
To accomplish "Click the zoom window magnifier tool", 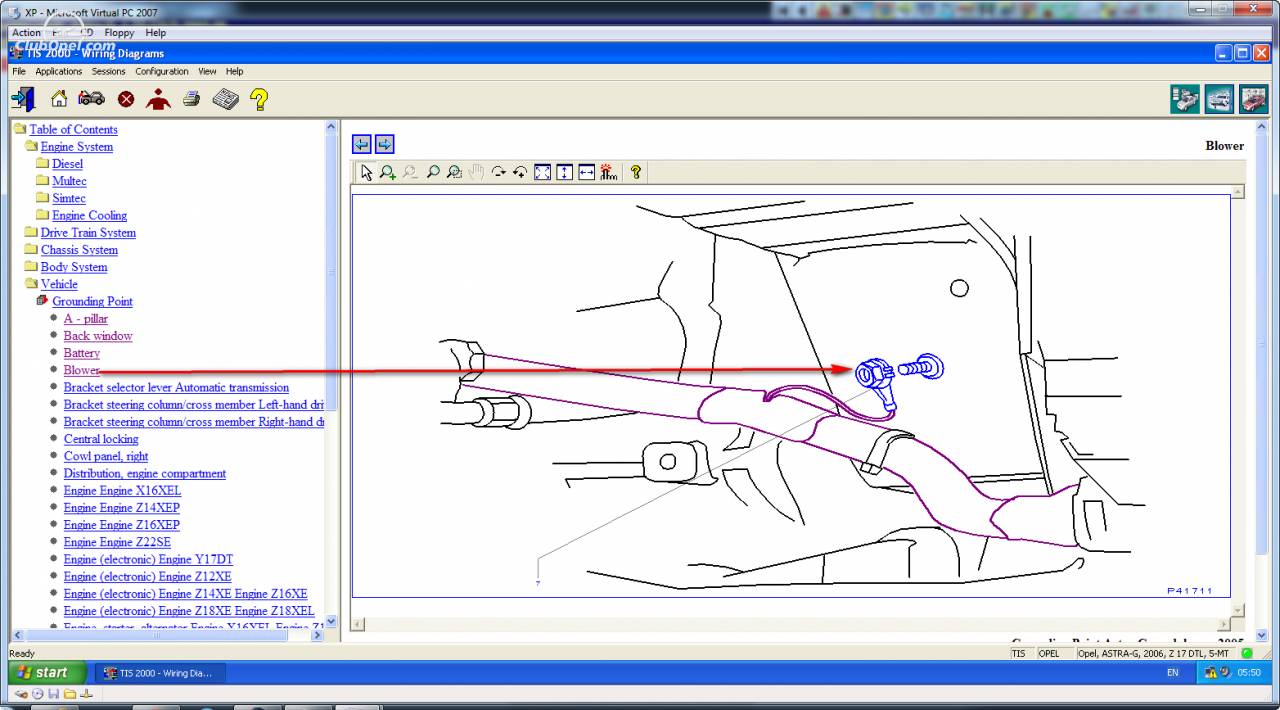I will pyautogui.click(x=454, y=172).
